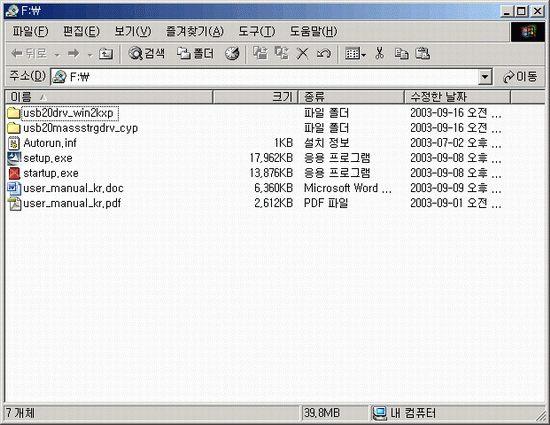550x425 pixels.
Task: Click the address bar F:₩ field
Action: click(x=265, y=77)
